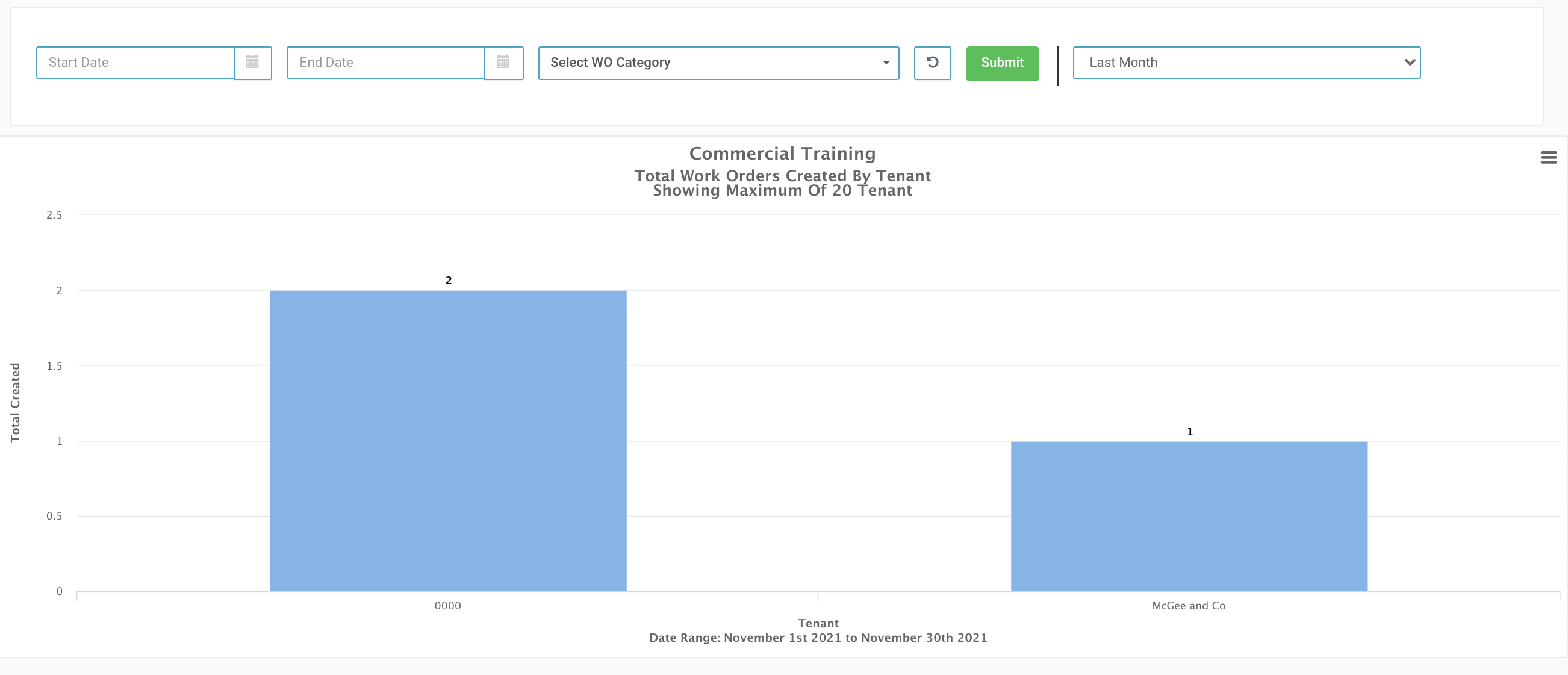Click the McGee and Co bar
Viewport: 1568px width, 675px height.
pyautogui.click(x=1189, y=516)
